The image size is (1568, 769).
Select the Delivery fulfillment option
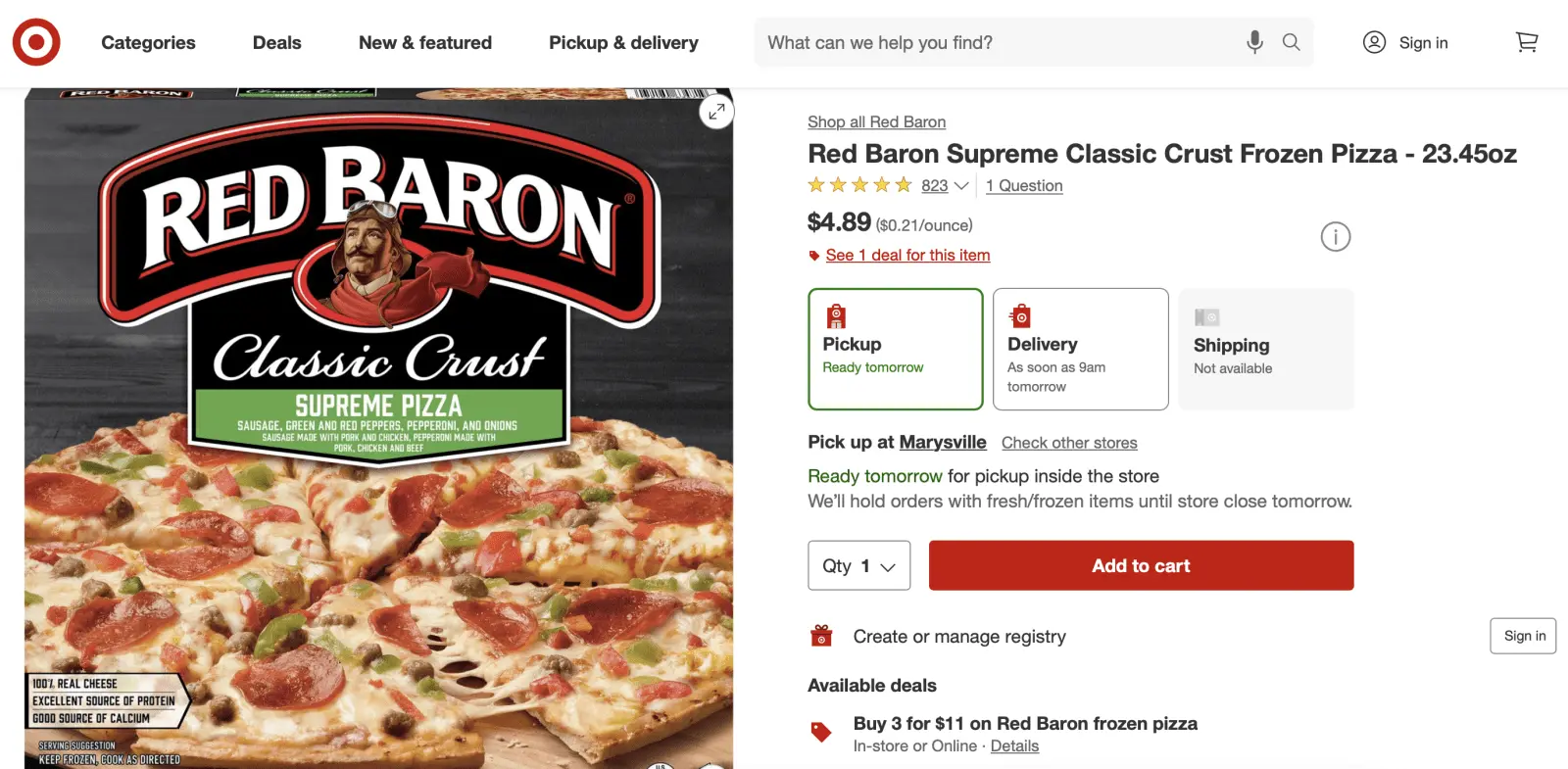point(1080,349)
